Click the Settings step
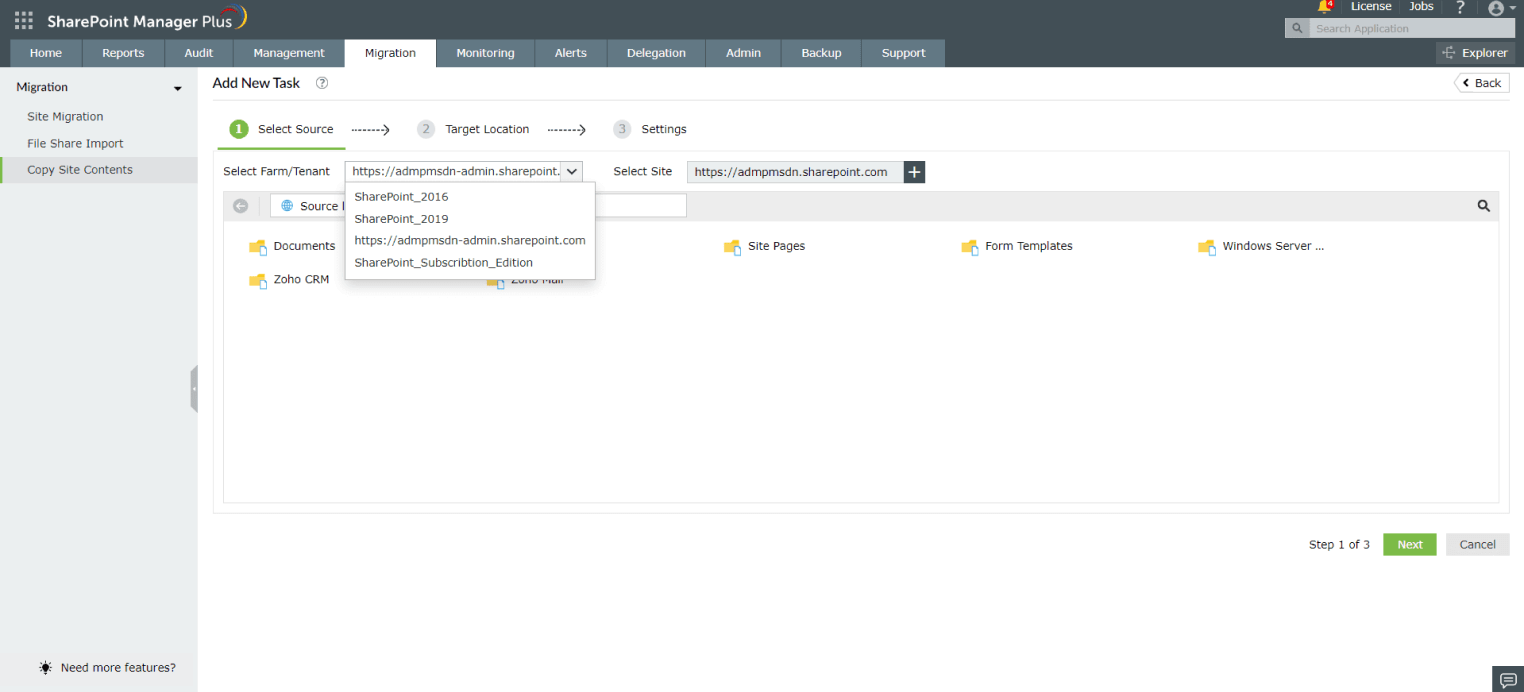 pos(650,129)
